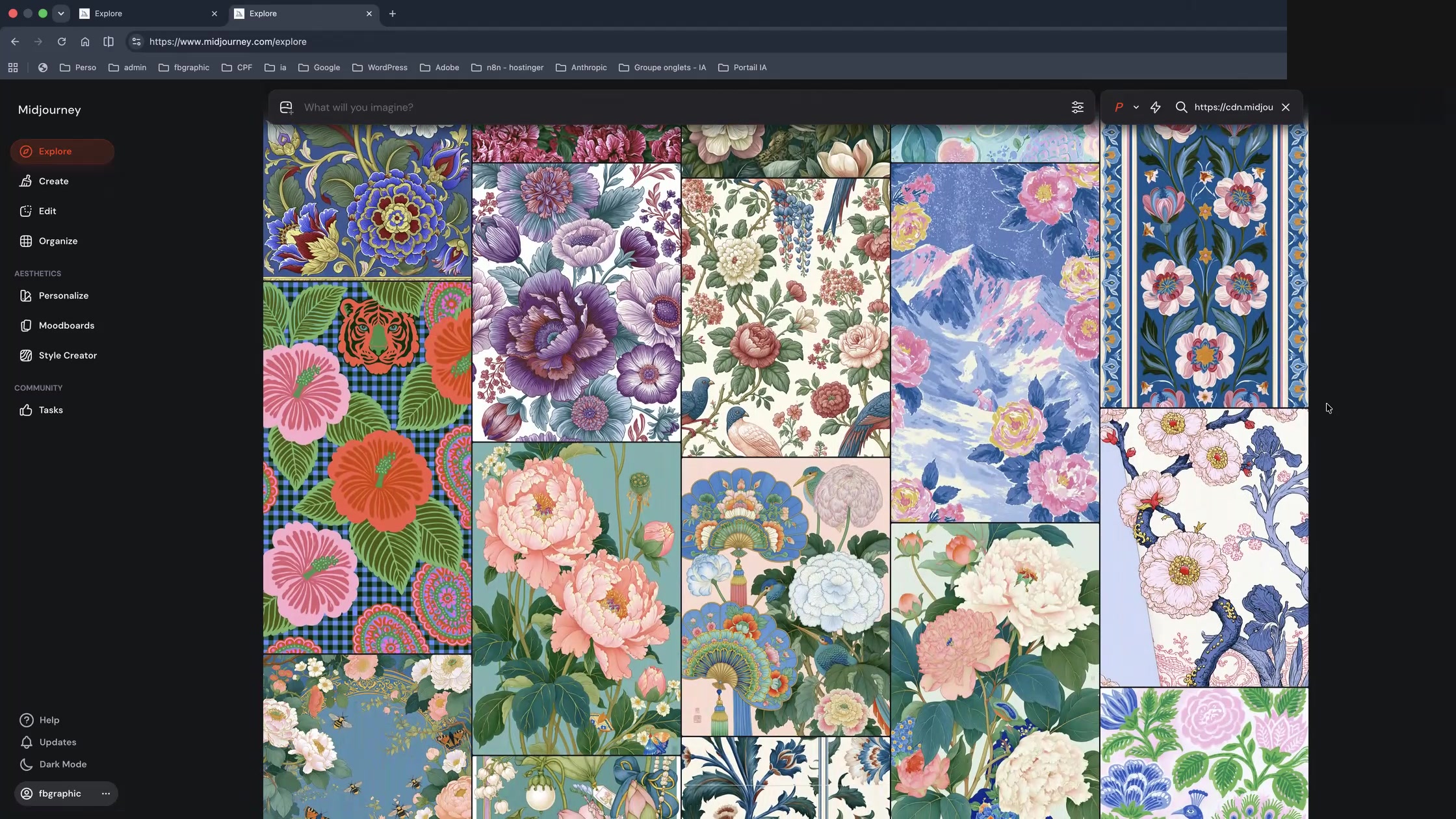1456x819 pixels.
Task: Open the CPF bookmarks folder
Action: coord(237,68)
